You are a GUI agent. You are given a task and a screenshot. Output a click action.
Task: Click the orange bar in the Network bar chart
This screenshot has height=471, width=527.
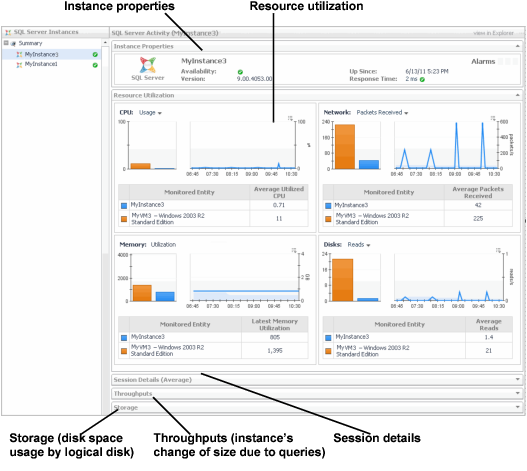[x=345, y=147]
